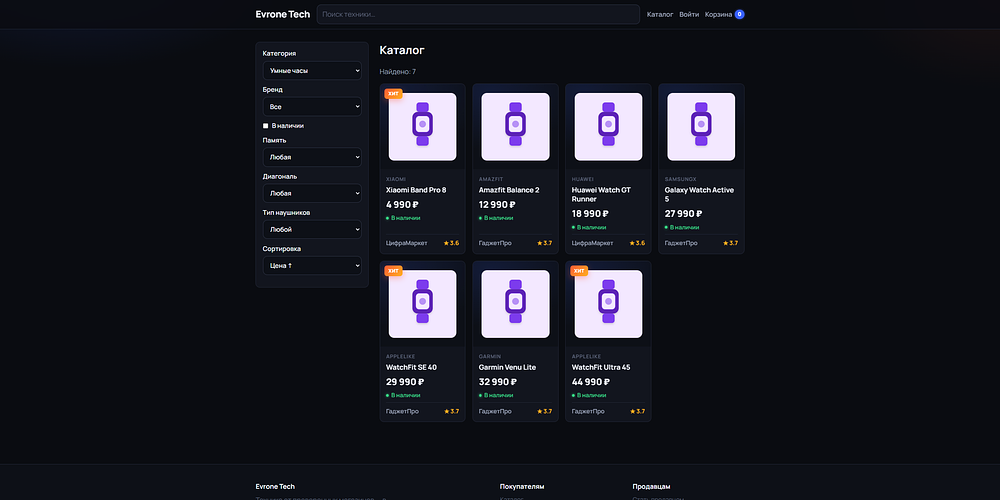Click the 4 990 ₽ price

pyautogui.click(x=402, y=205)
